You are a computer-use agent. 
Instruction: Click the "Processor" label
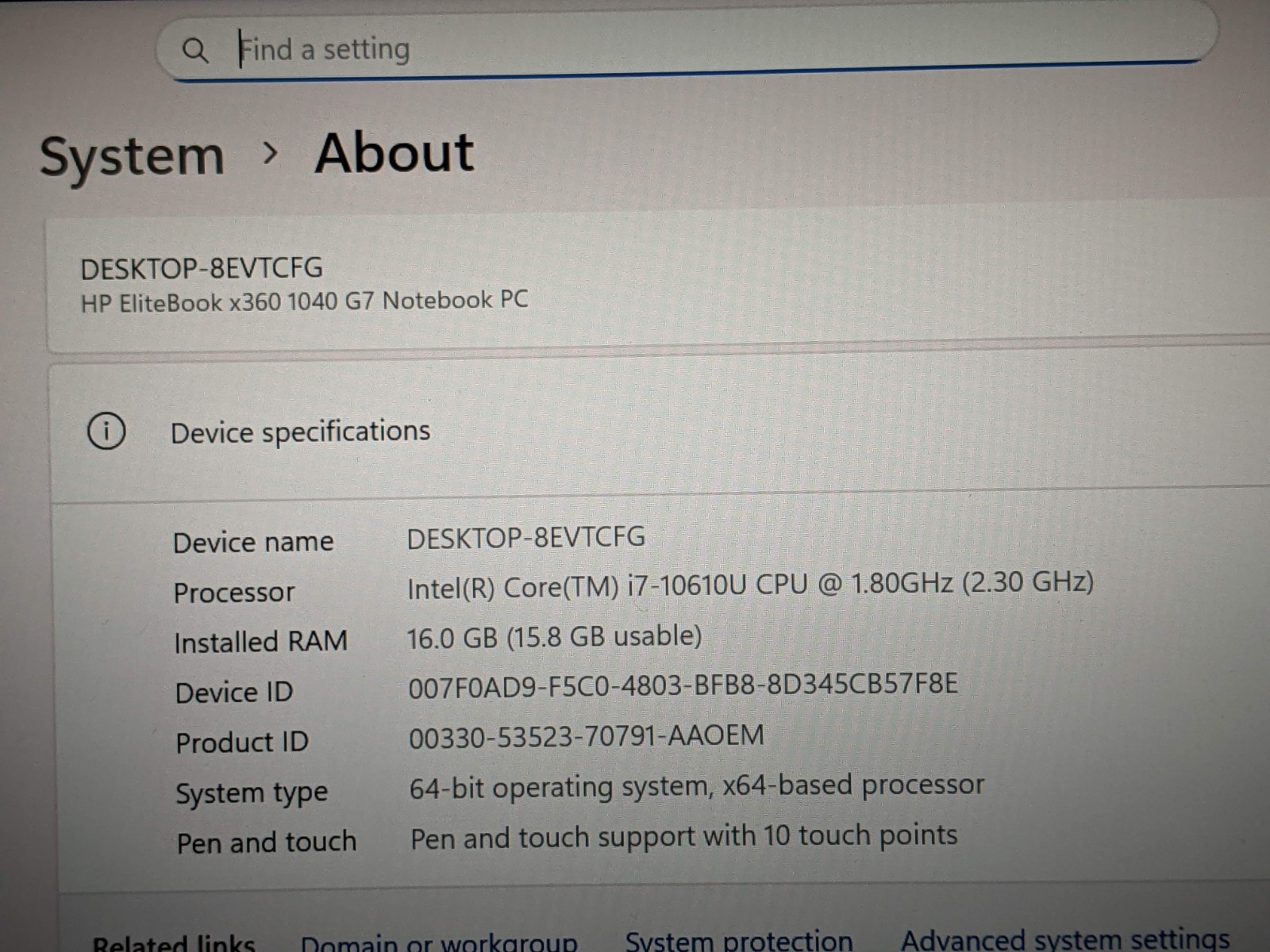click(234, 593)
